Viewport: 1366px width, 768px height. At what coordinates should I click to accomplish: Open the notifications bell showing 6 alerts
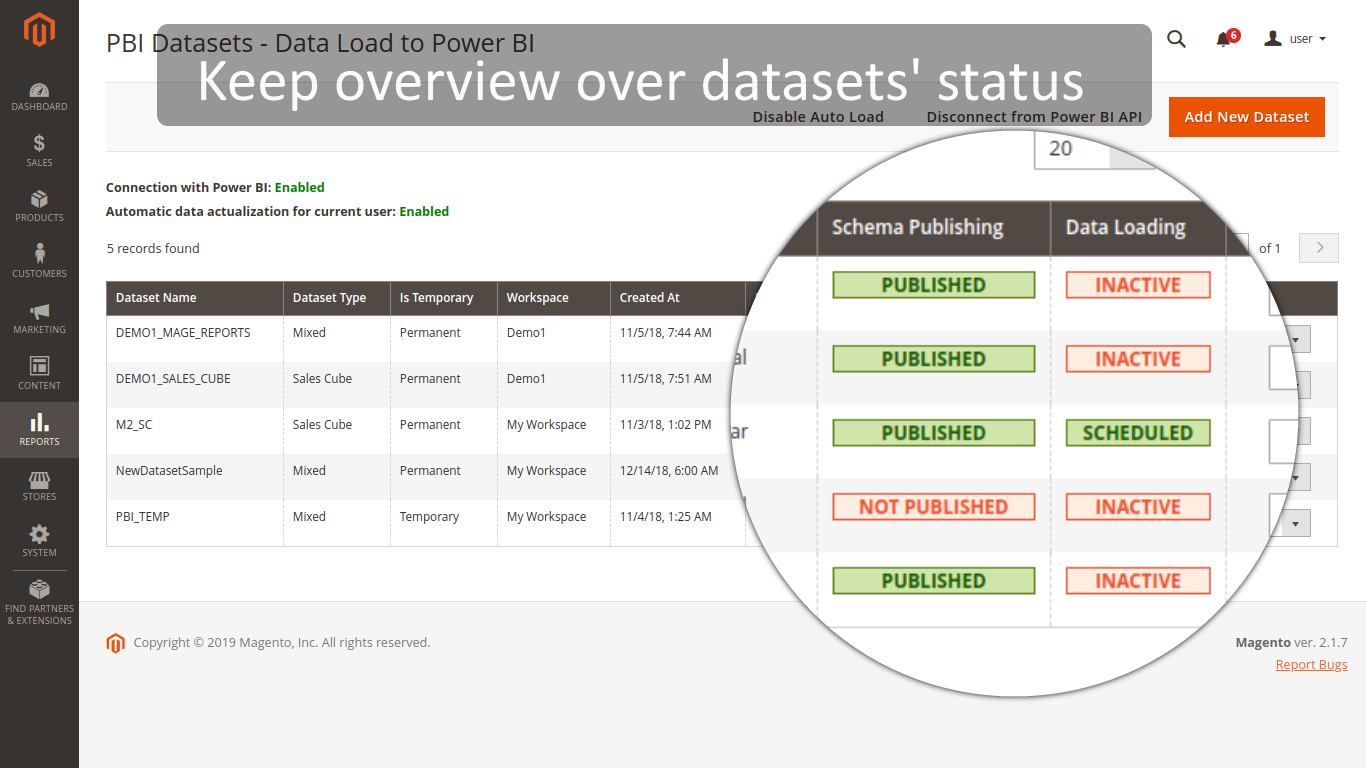[1222, 38]
